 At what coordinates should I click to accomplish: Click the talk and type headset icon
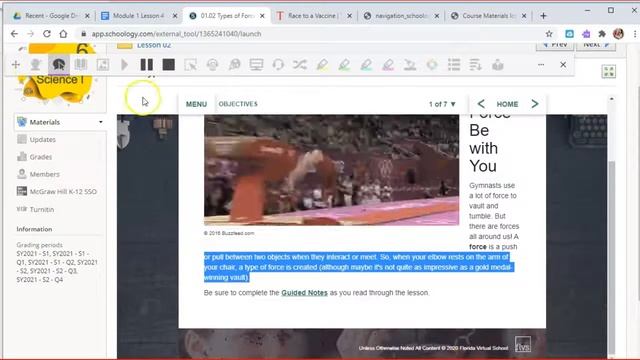278,64
